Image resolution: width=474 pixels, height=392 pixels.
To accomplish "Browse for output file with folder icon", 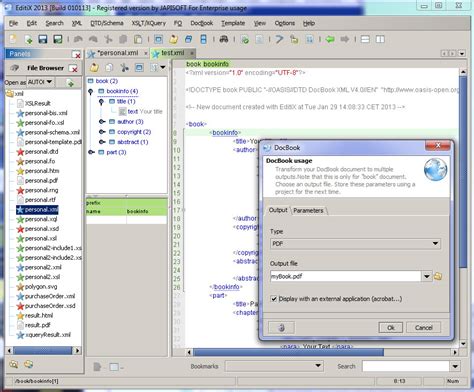I will tap(438, 276).
